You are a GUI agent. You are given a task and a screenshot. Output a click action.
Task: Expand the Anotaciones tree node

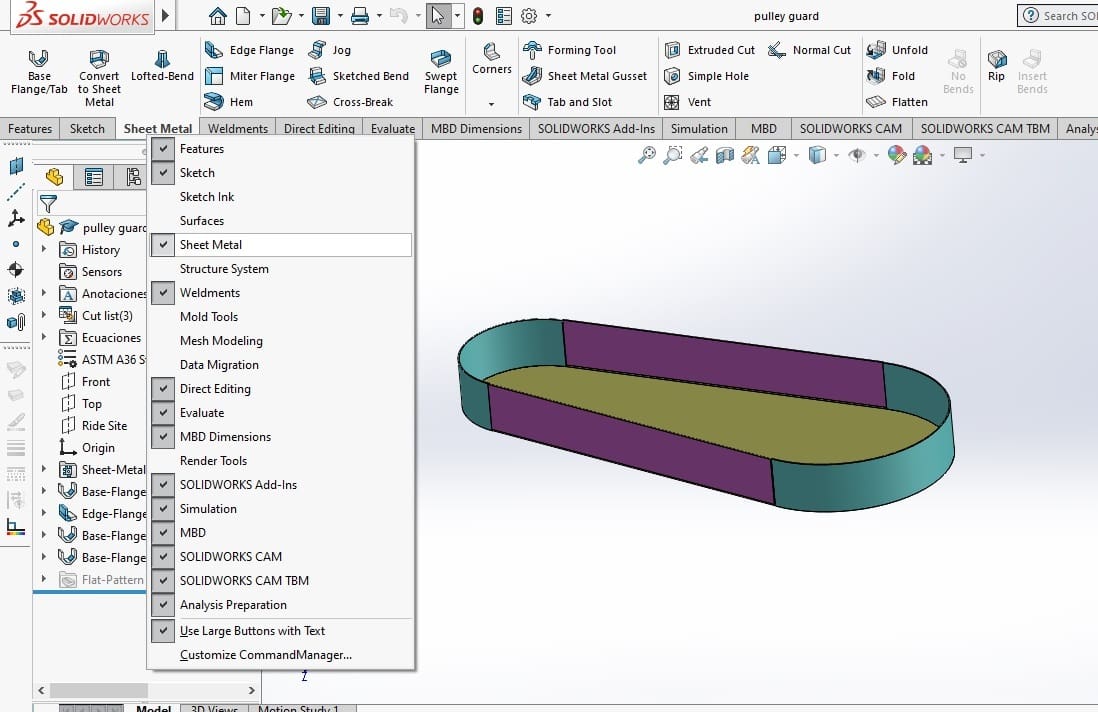44,293
